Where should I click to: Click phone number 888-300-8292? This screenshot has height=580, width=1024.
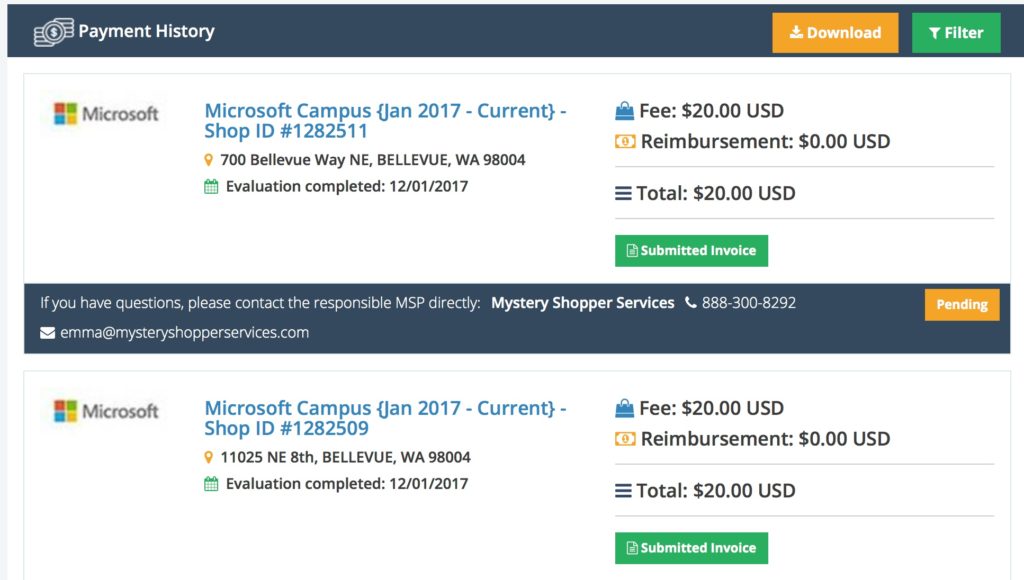(x=748, y=303)
